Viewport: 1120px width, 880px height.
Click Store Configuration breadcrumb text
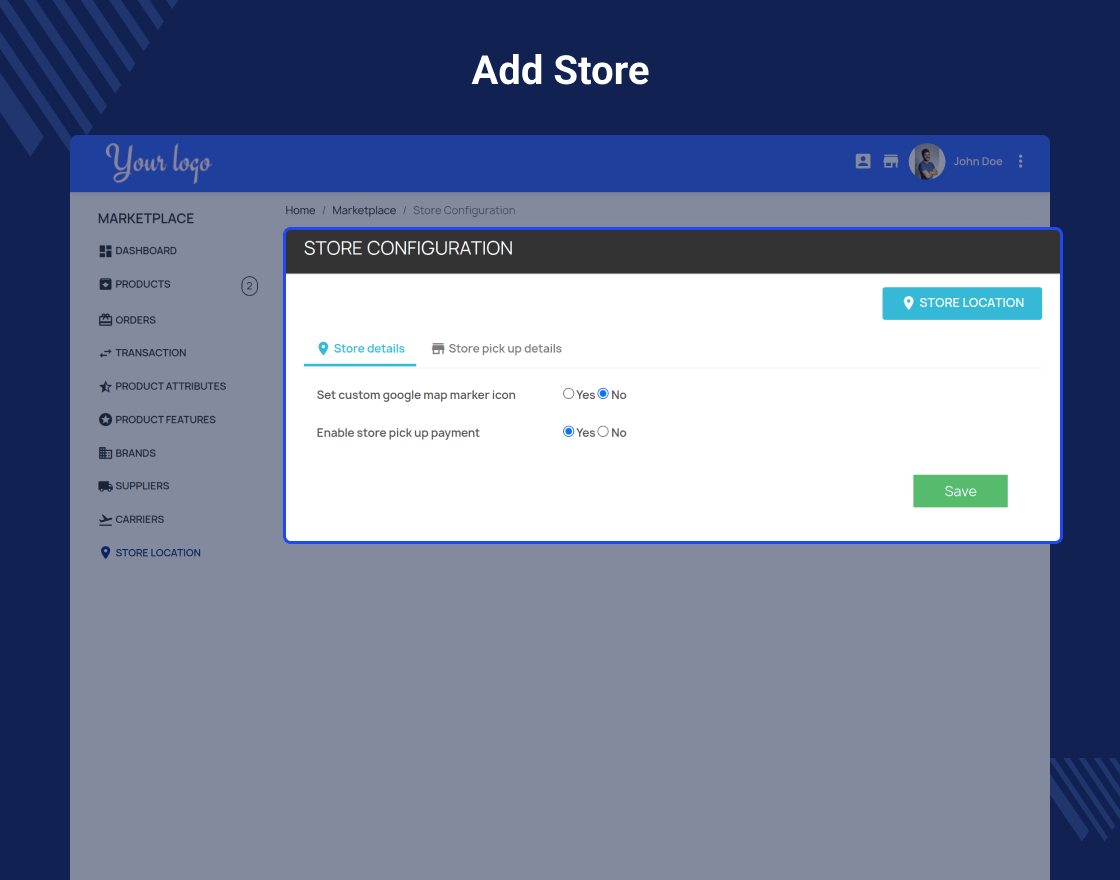click(x=464, y=211)
